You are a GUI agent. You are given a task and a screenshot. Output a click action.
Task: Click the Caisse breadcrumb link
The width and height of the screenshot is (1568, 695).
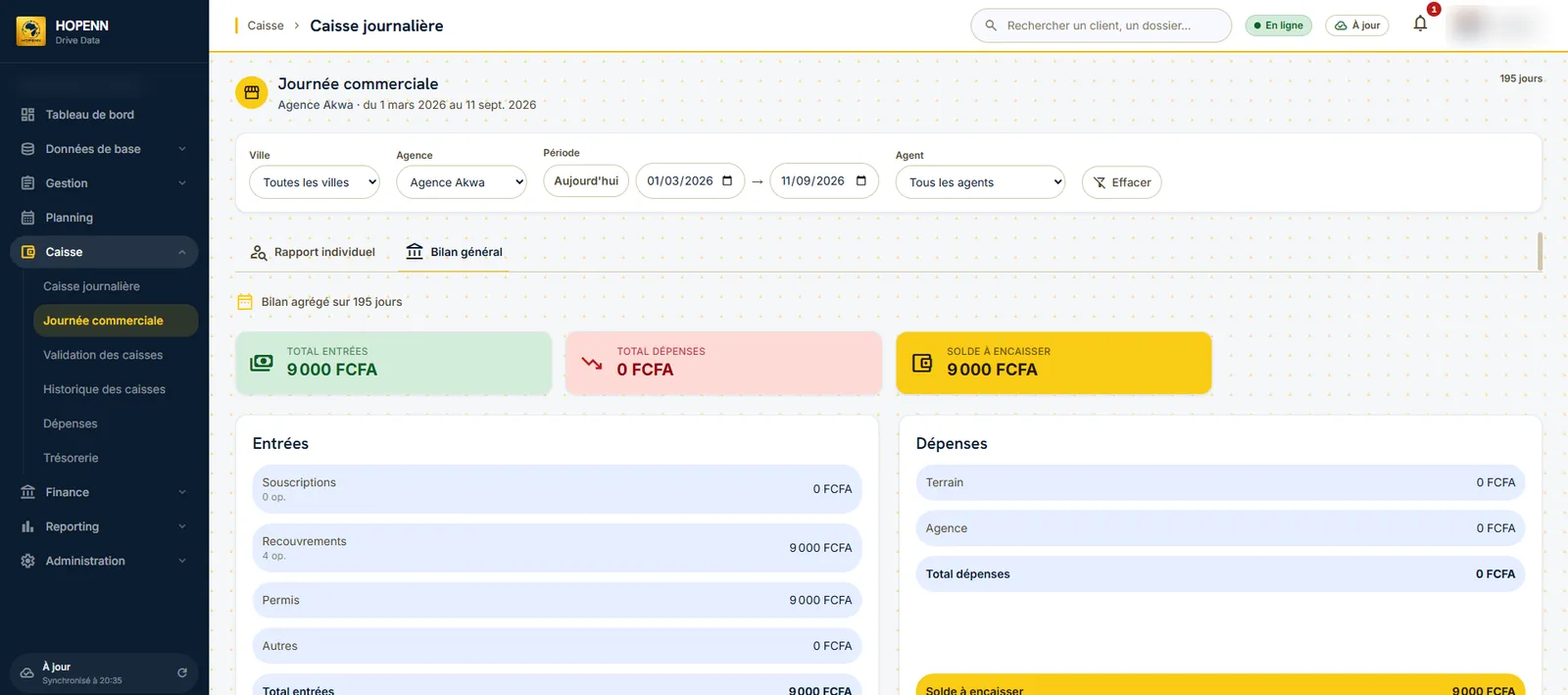pos(266,25)
